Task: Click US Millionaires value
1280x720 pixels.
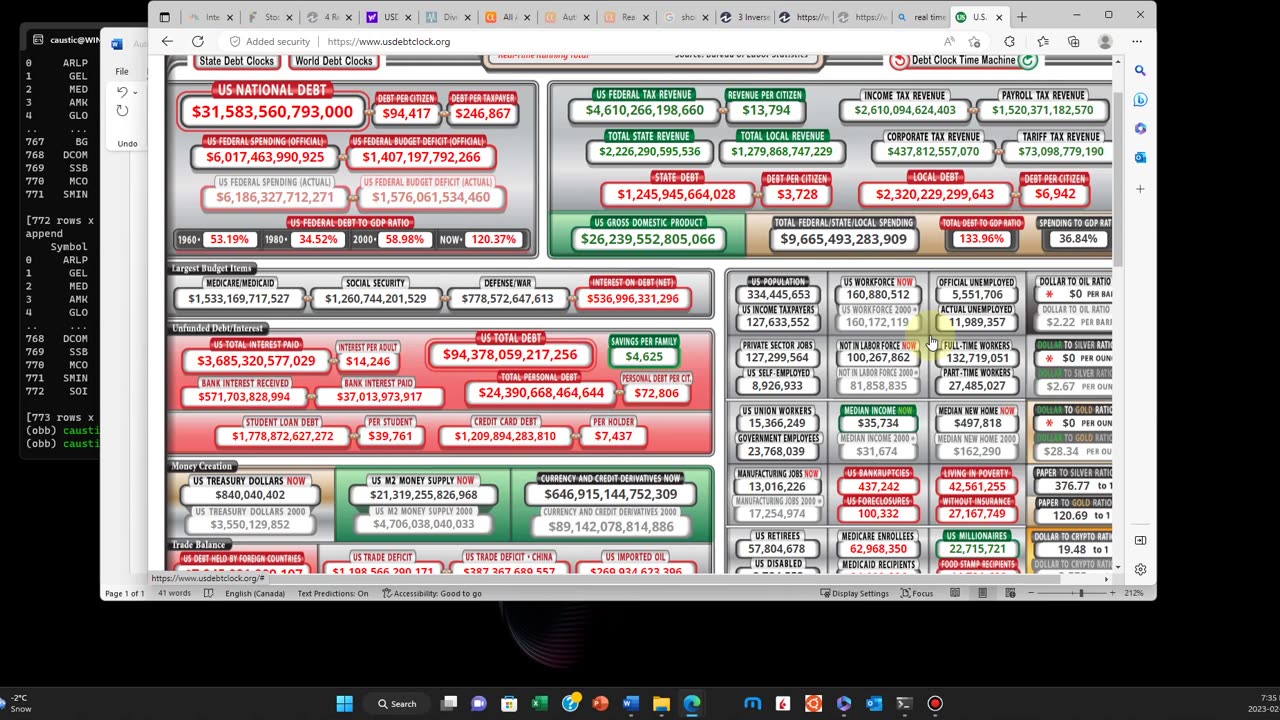Action: pos(977,549)
